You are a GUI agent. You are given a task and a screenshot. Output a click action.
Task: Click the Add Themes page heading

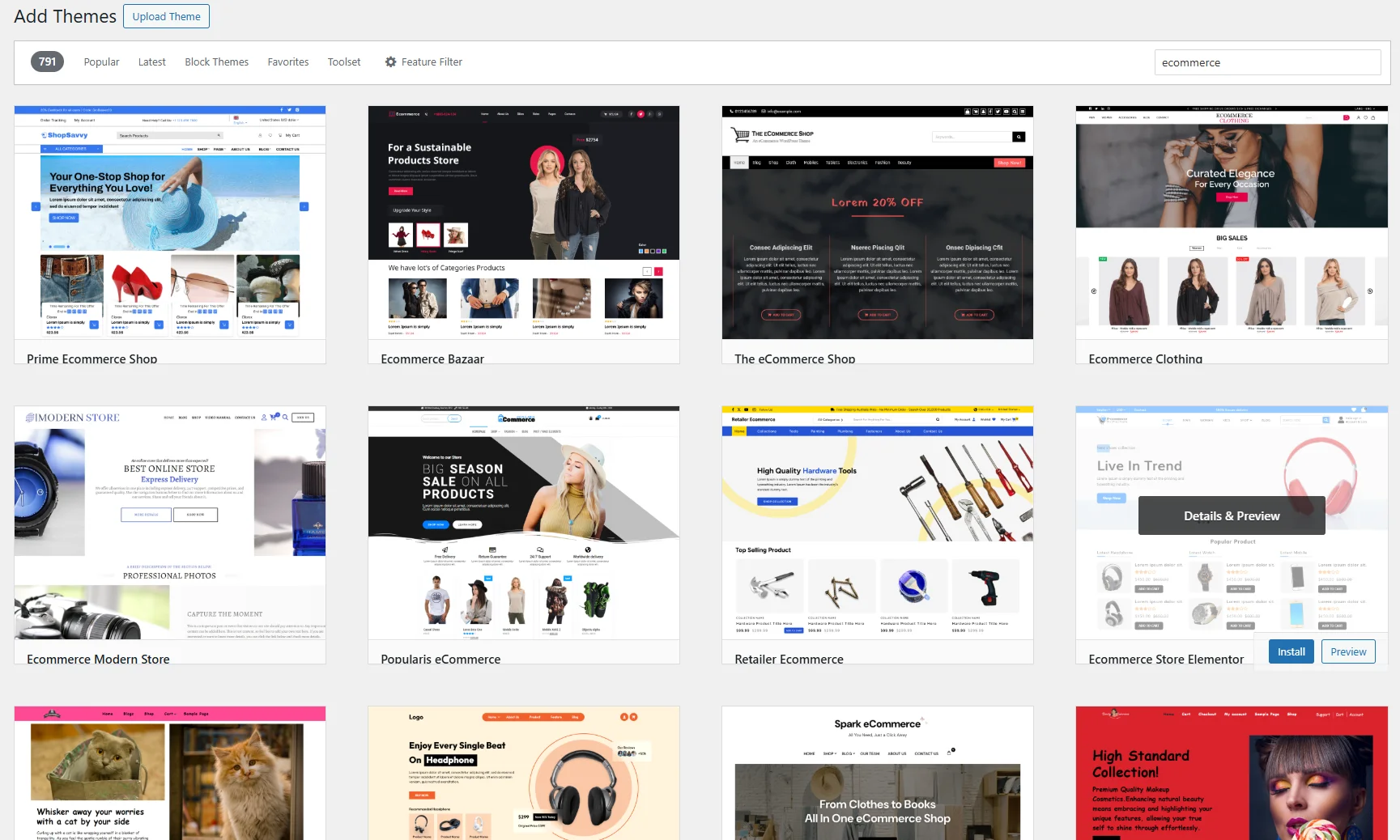point(65,16)
